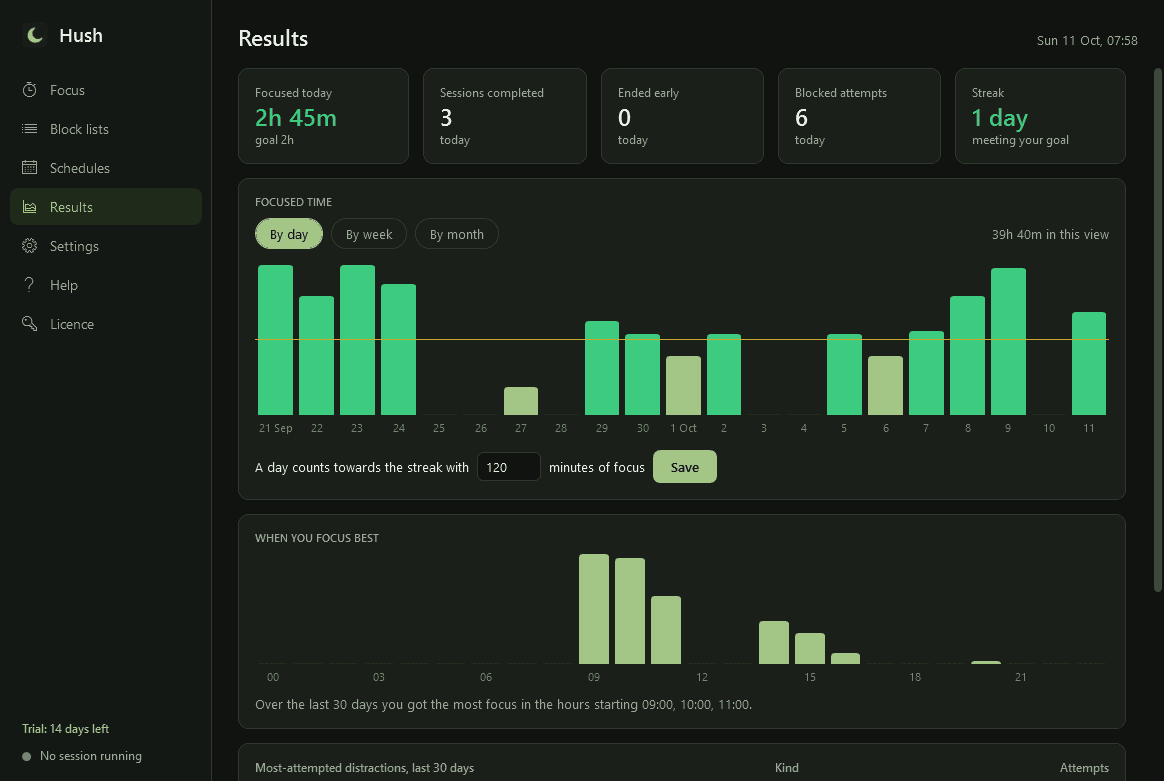
Task: Open the Help page
Action: pos(106,285)
